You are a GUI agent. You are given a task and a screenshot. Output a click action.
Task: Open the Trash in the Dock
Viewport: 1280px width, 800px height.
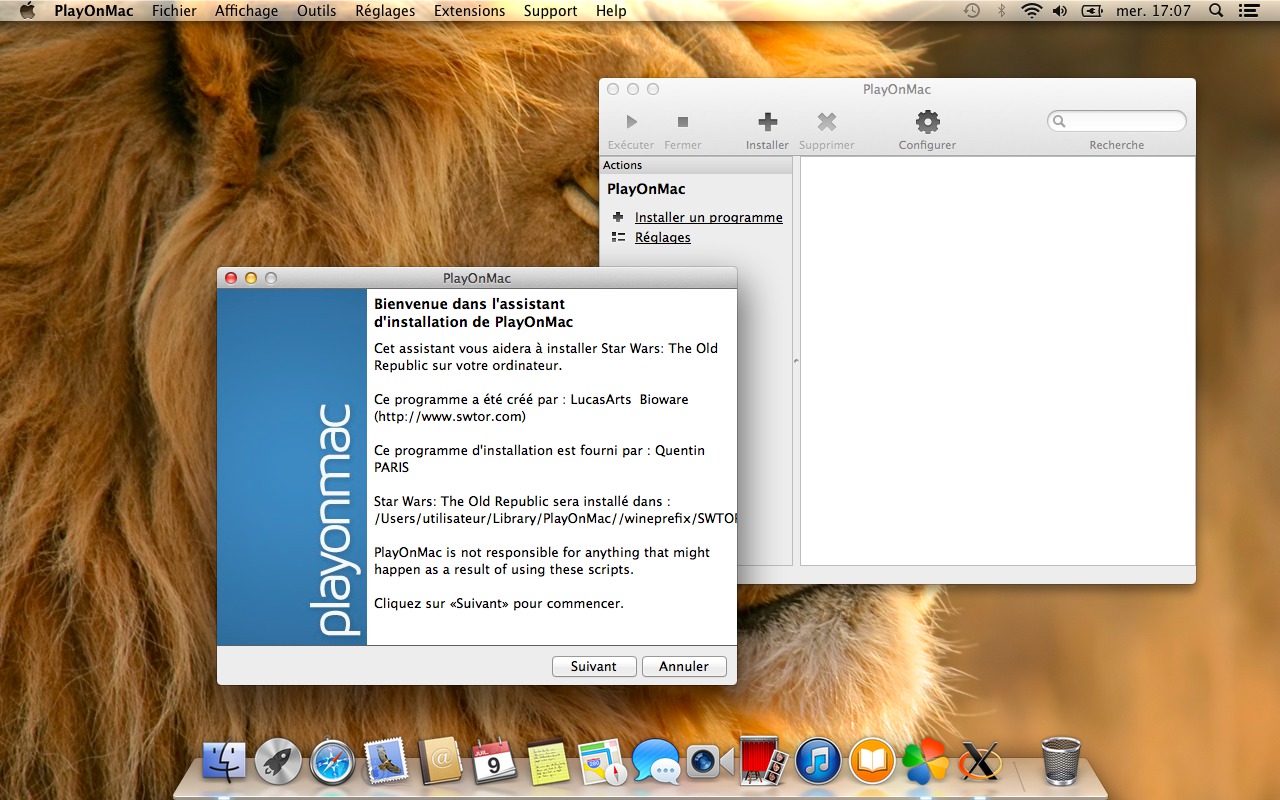click(x=1061, y=761)
